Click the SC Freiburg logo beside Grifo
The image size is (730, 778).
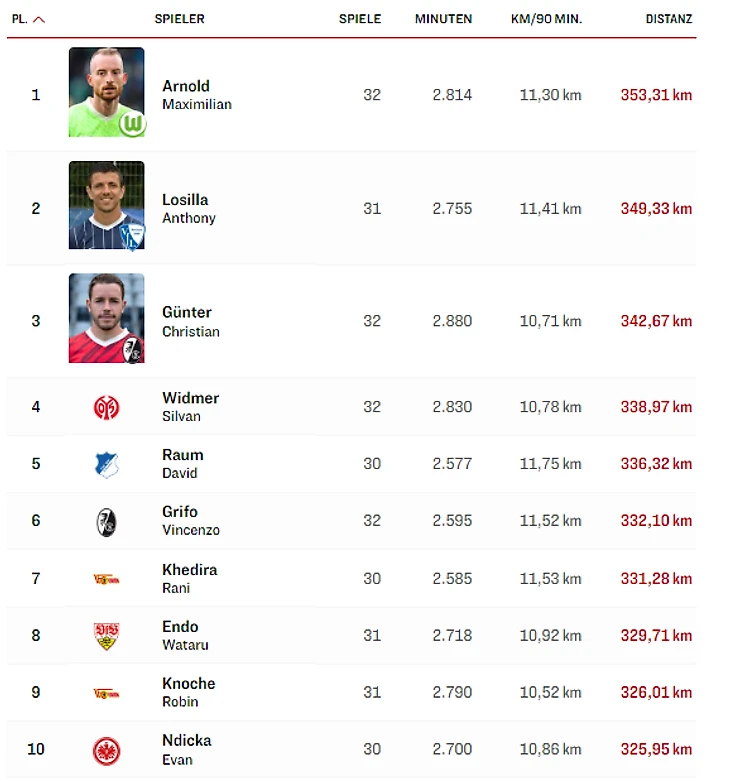pos(106,521)
